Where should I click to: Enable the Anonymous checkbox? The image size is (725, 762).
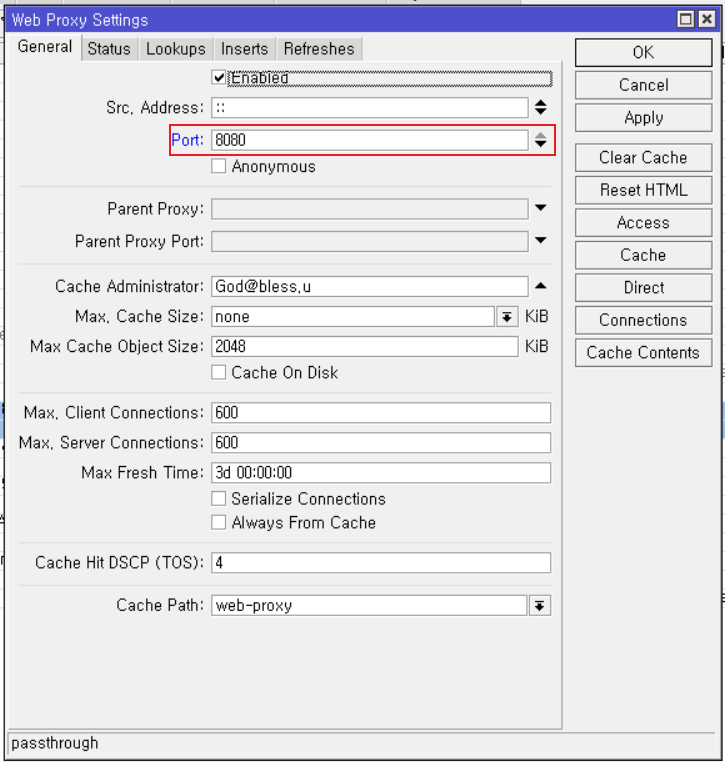[219, 166]
